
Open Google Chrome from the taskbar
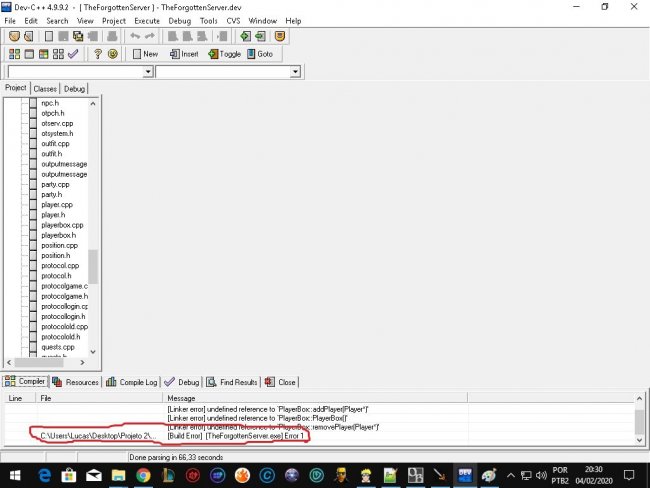(143, 475)
